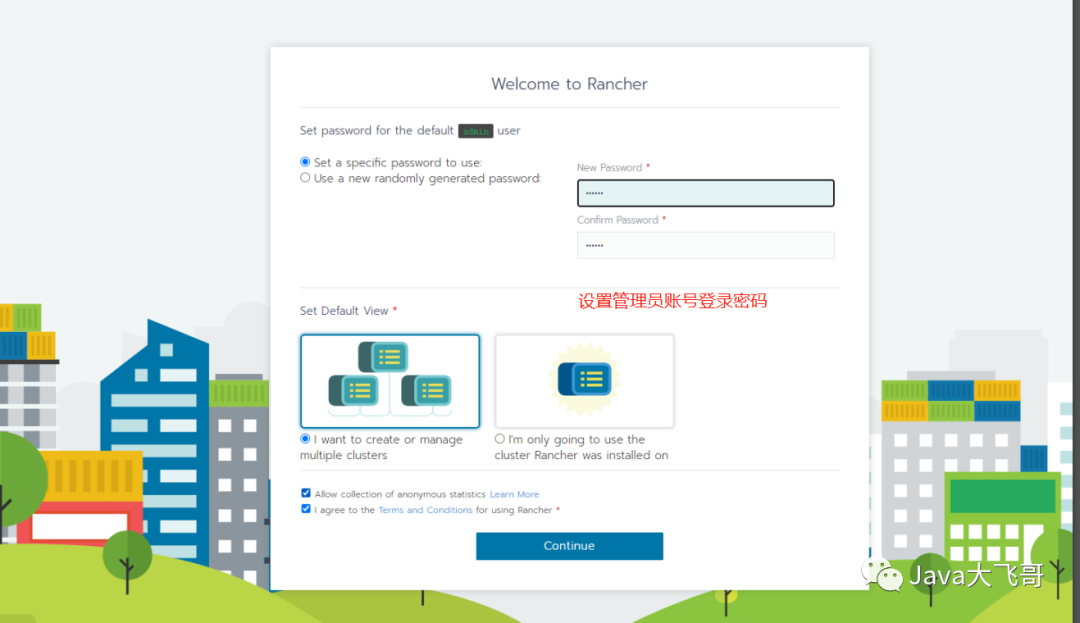Open the Learn More link
1080x623 pixels.
point(515,494)
